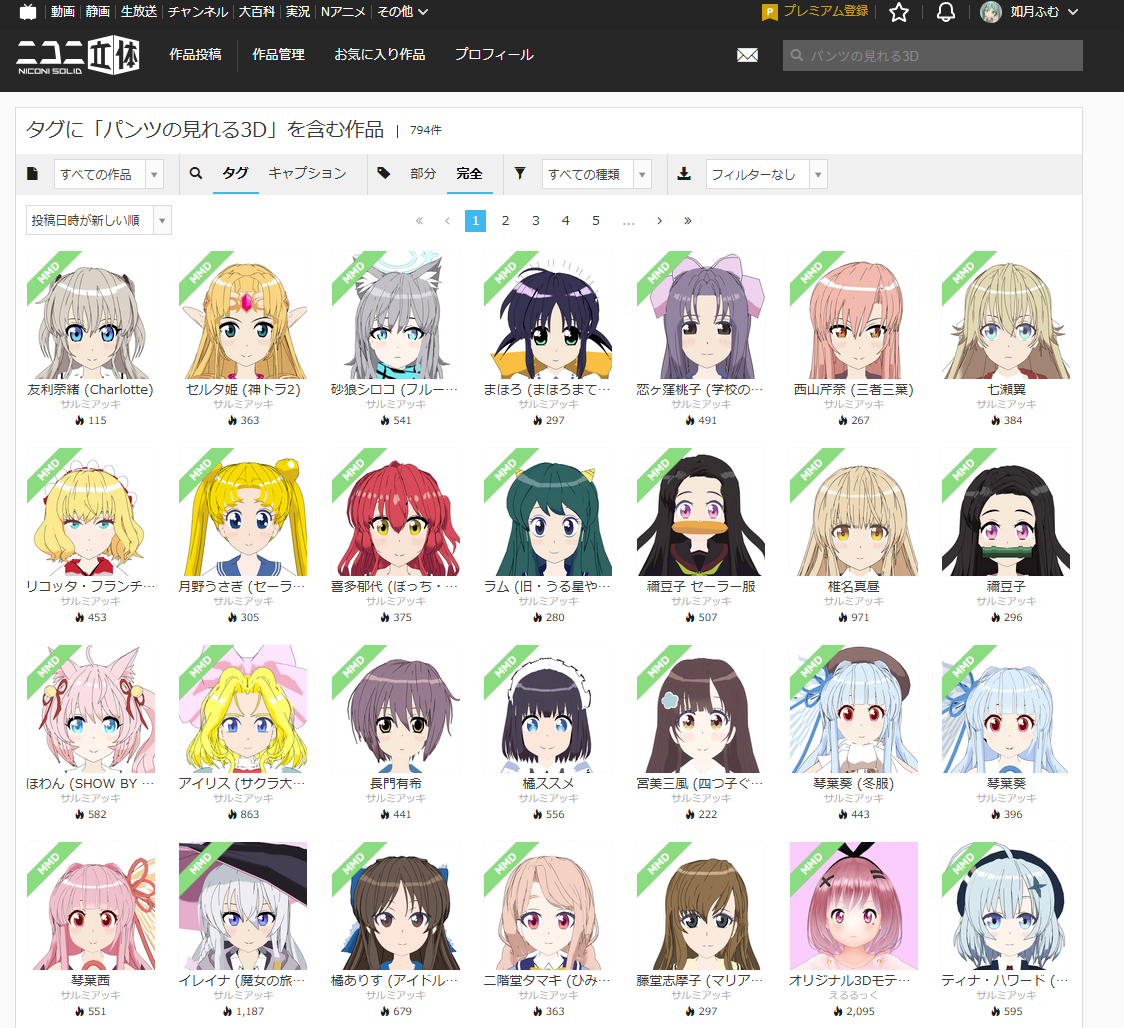
Task: Open 砂狼シロコ model thumbnail
Action: (396, 315)
